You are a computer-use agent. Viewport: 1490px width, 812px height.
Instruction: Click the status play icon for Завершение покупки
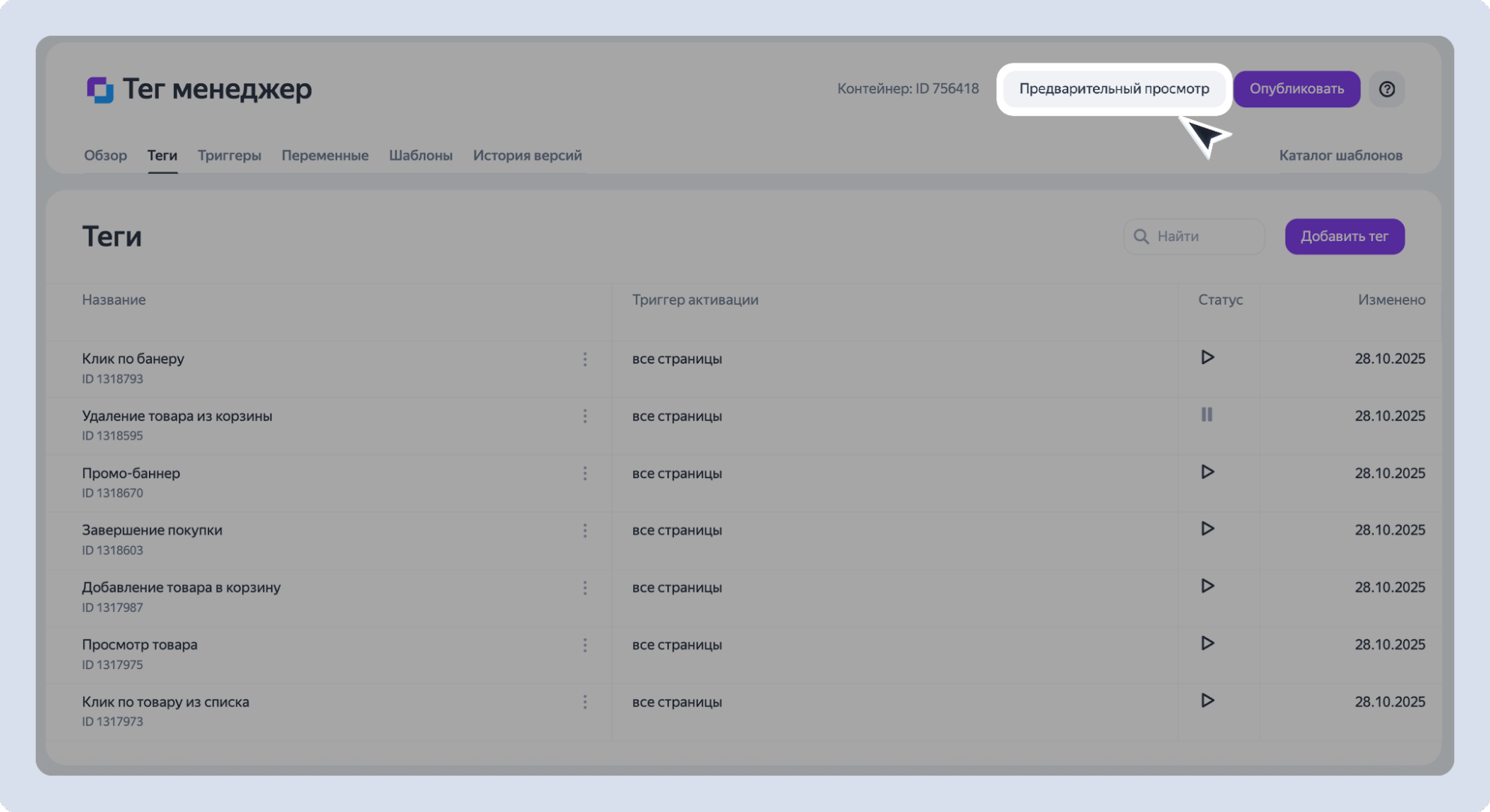[x=1207, y=529]
